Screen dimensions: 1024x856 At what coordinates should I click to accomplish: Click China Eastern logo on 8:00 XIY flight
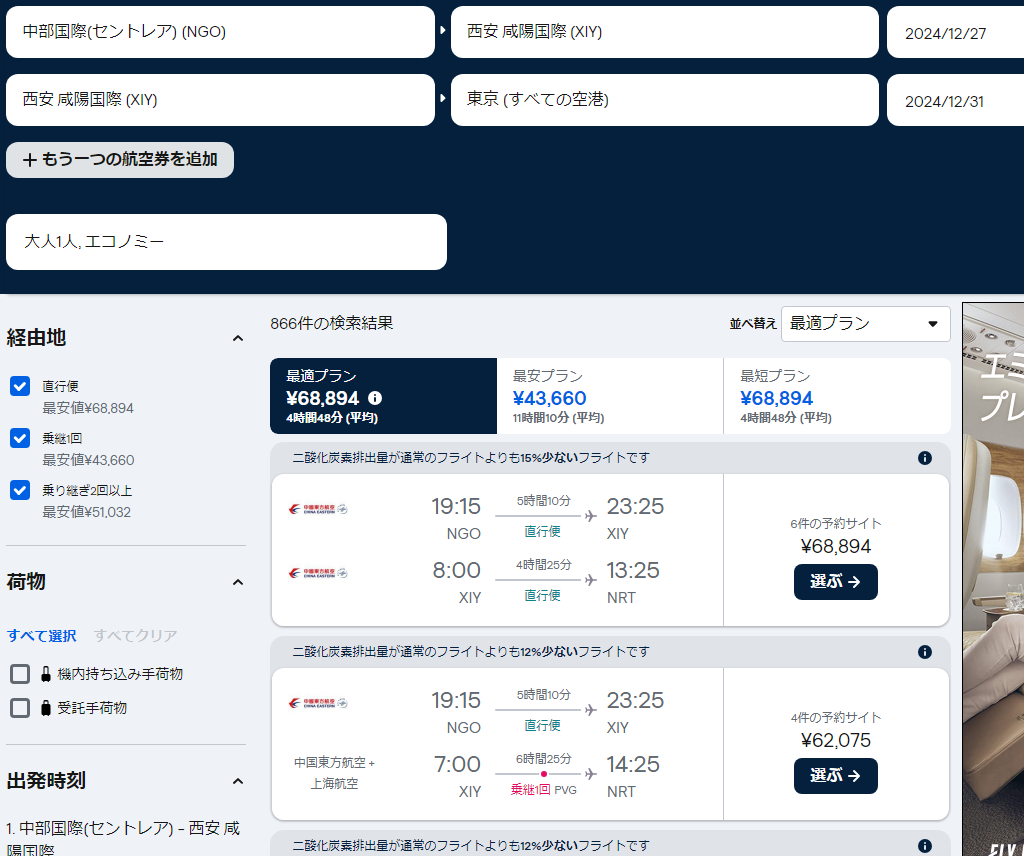point(318,573)
